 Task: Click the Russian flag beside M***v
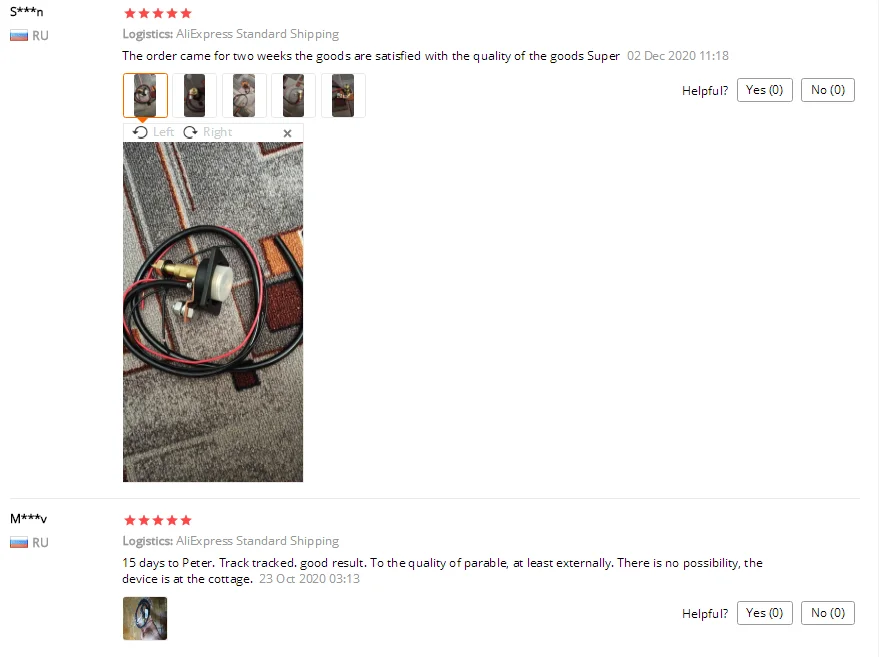coord(19,543)
